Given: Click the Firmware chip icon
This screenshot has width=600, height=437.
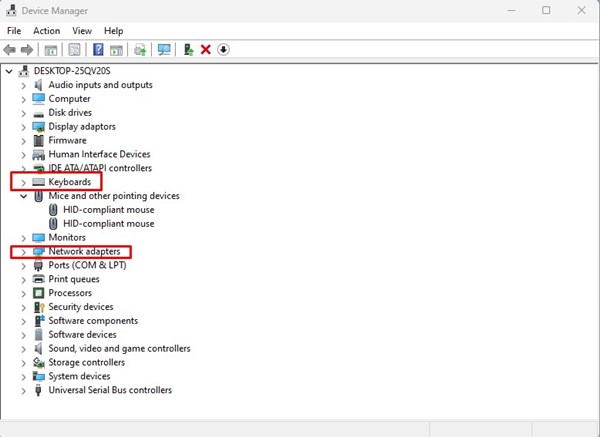Looking at the screenshot, I should [38, 140].
